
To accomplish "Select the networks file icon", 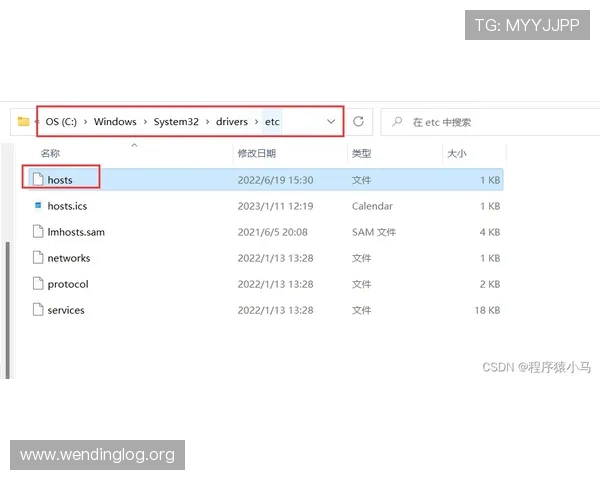I will click(38, 258).
